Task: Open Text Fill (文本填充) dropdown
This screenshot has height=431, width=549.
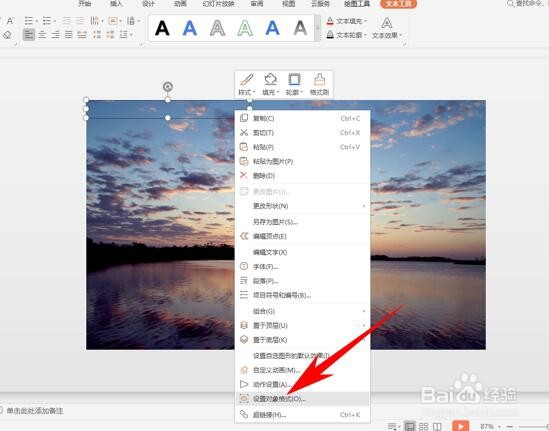Action: pyautogui.click(x=346, y=21)
